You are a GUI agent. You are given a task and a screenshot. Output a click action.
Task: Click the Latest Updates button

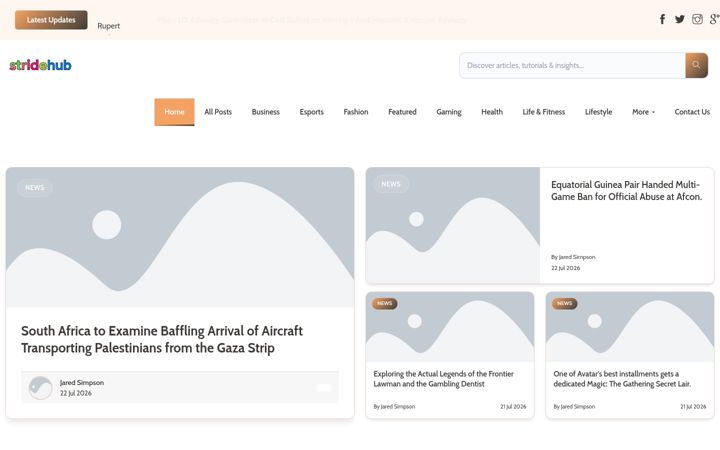coord(51,20)
